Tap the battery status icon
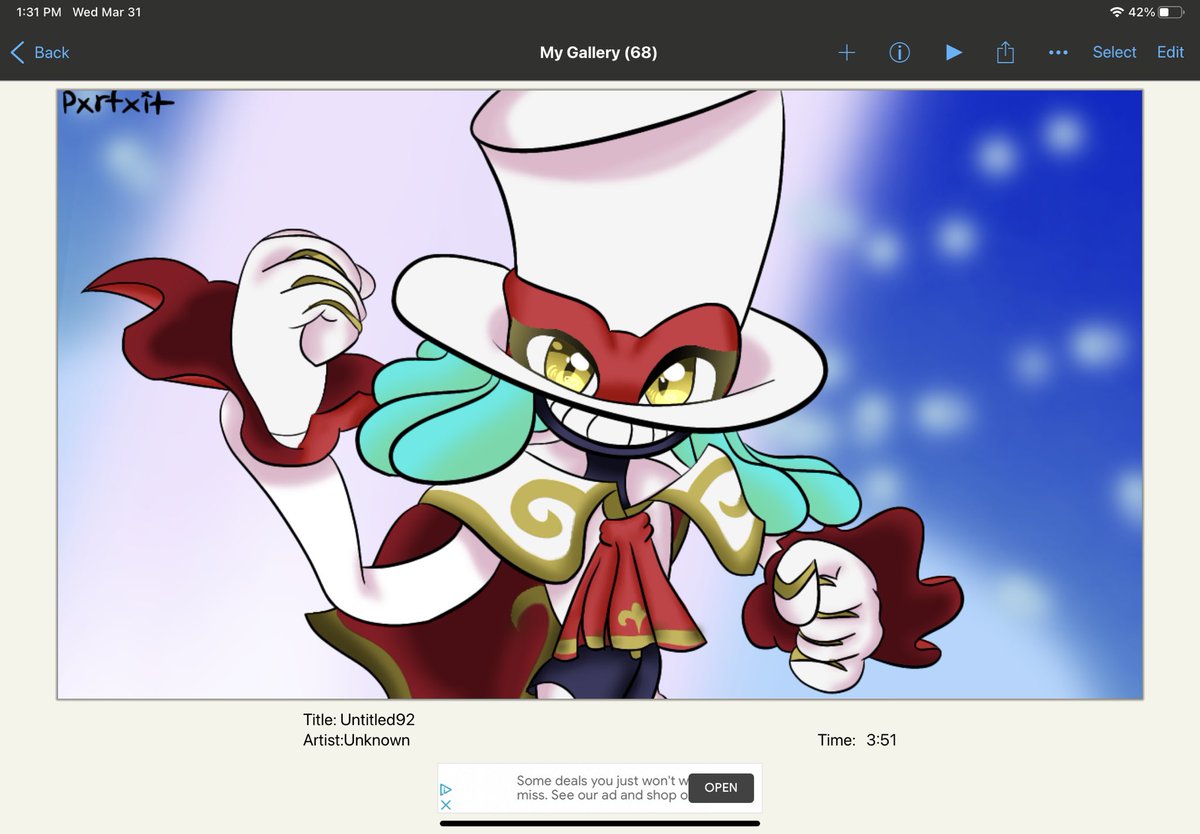The width and height of the screenshot is (1200, 834). (x=1171, y=12)
